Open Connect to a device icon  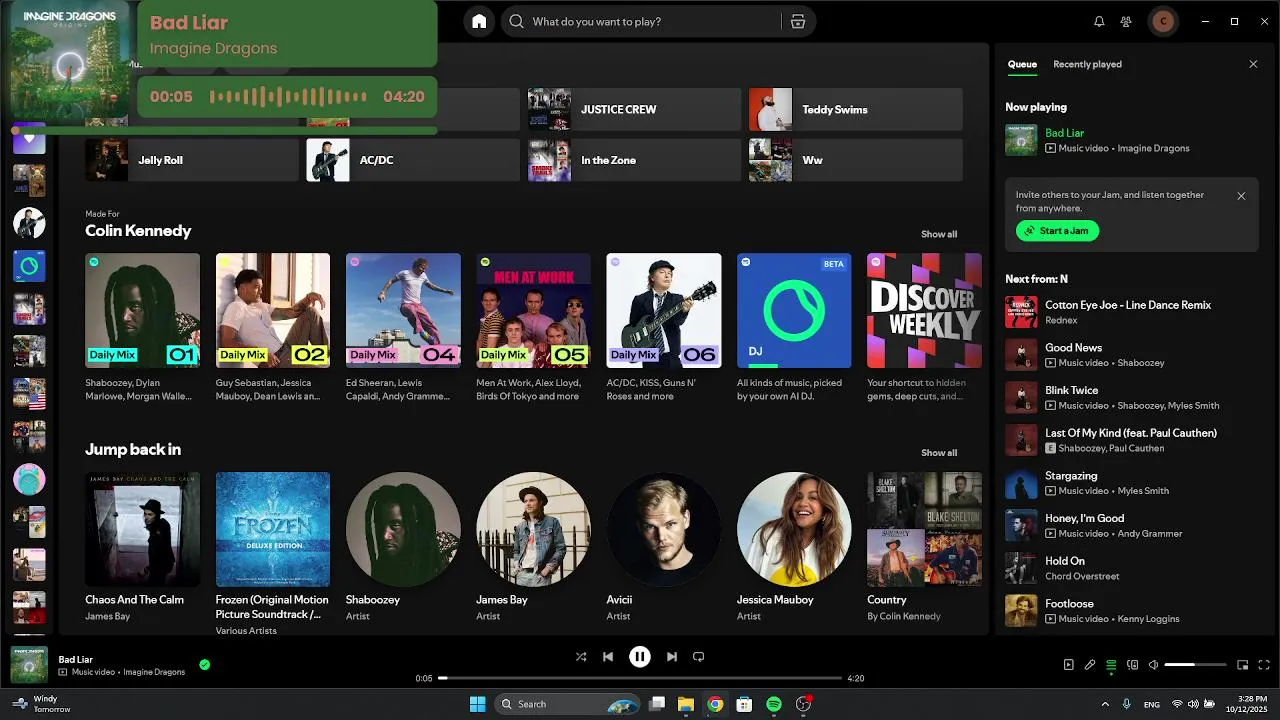click(1132, 665)
